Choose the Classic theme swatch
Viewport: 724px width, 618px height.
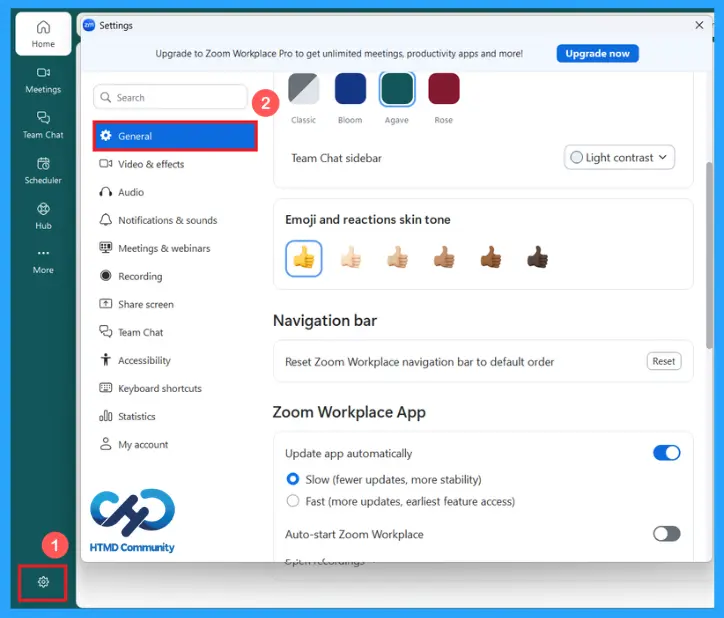coord(303,89)
